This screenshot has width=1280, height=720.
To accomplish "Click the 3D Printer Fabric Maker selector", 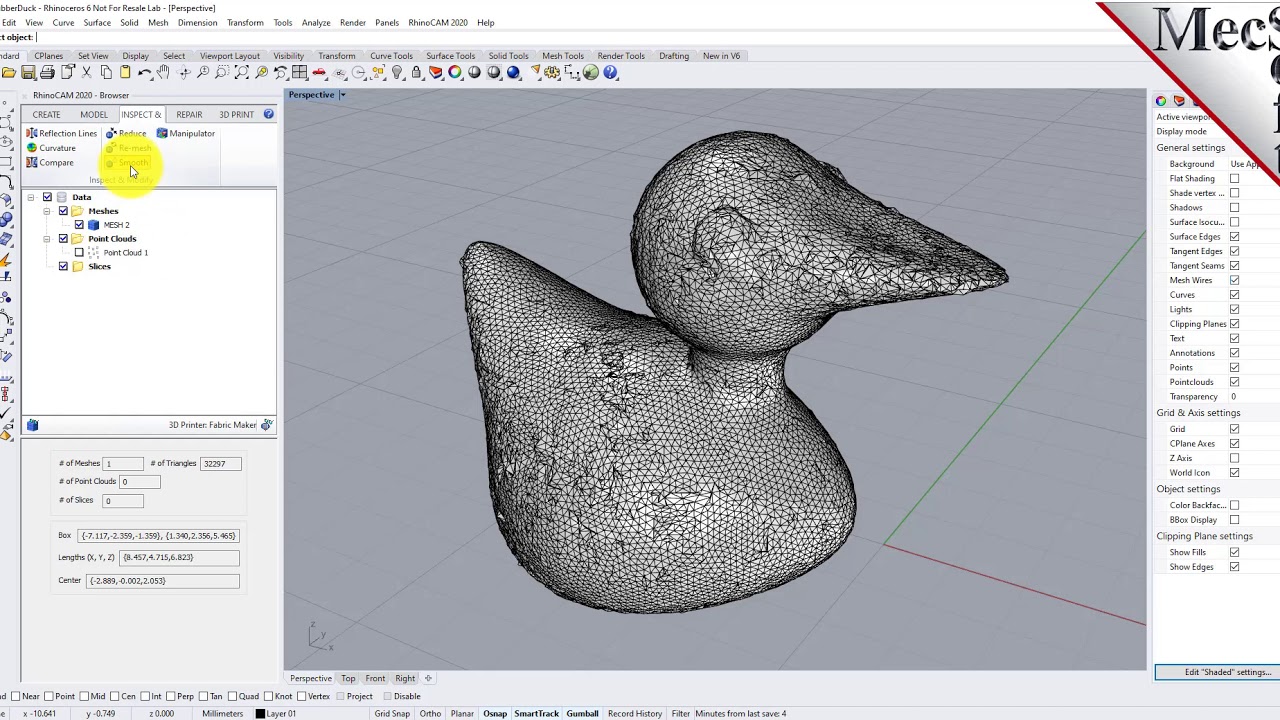I will [220, 425].
